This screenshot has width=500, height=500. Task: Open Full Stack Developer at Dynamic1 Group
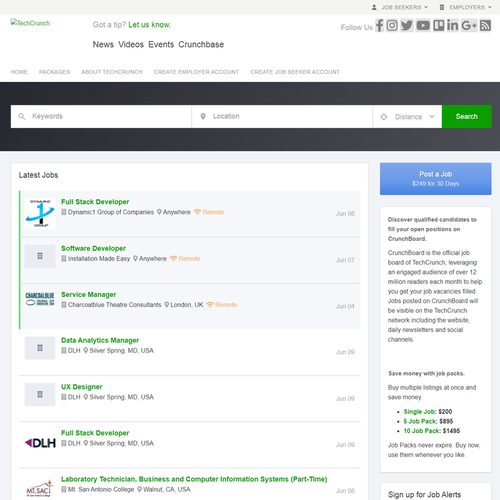point(95,202)
